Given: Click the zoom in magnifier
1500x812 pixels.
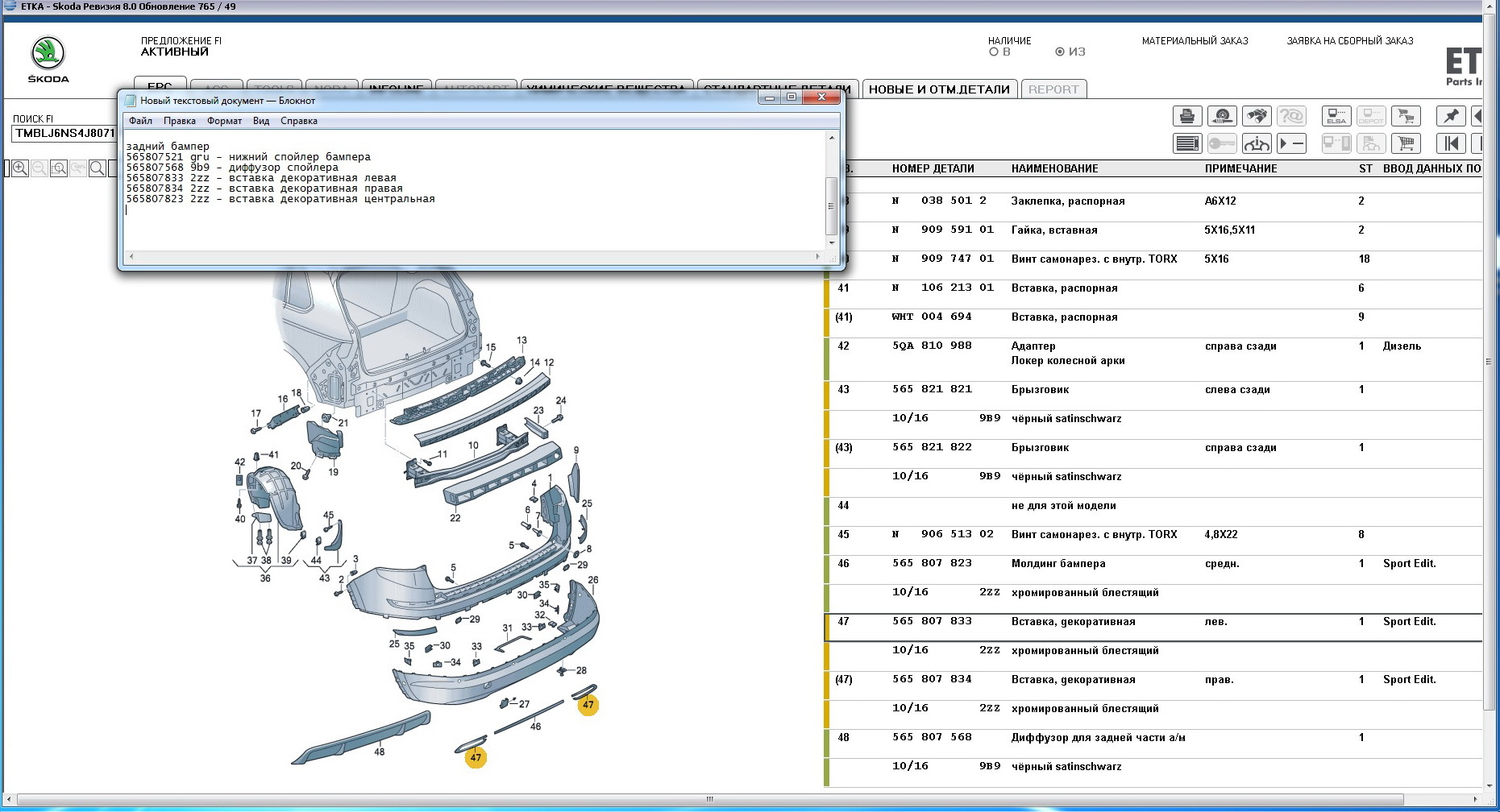Looking at the screenshot, I should [20, 168].
